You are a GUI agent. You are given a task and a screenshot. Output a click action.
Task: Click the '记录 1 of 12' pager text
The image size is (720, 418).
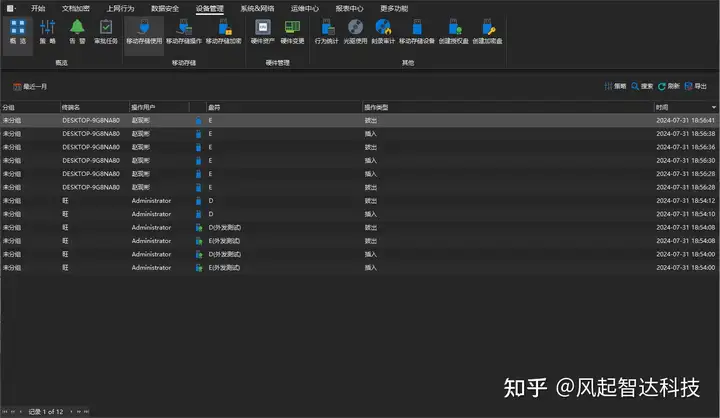click(x=46, y=412)
